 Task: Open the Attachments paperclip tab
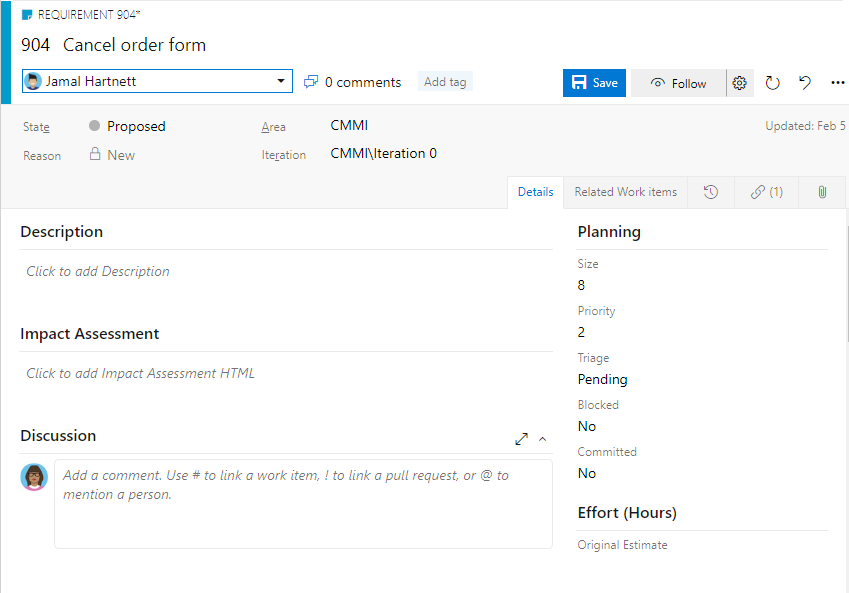pyautogui.click(x=820, y=191)
